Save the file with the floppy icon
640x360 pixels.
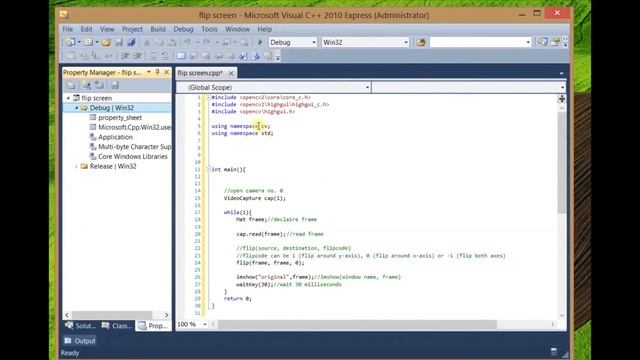pos(119,42)
